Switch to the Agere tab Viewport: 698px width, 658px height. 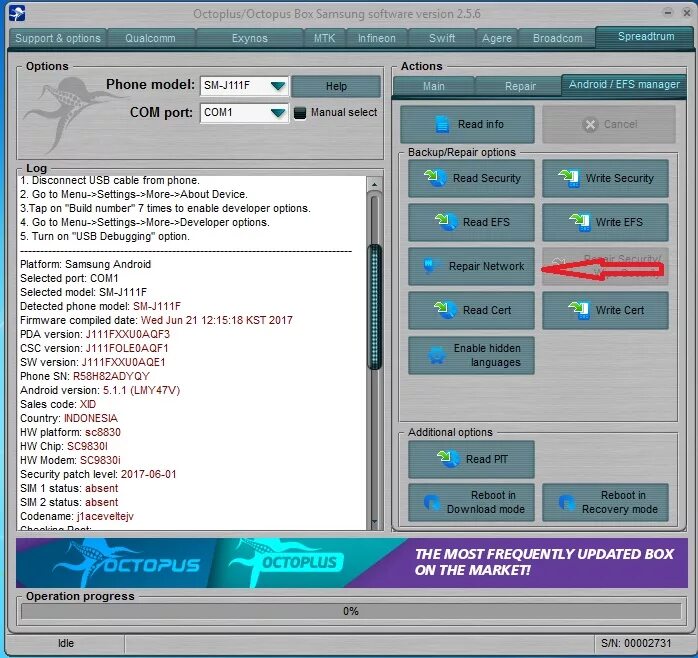click(x=497, y=38)
